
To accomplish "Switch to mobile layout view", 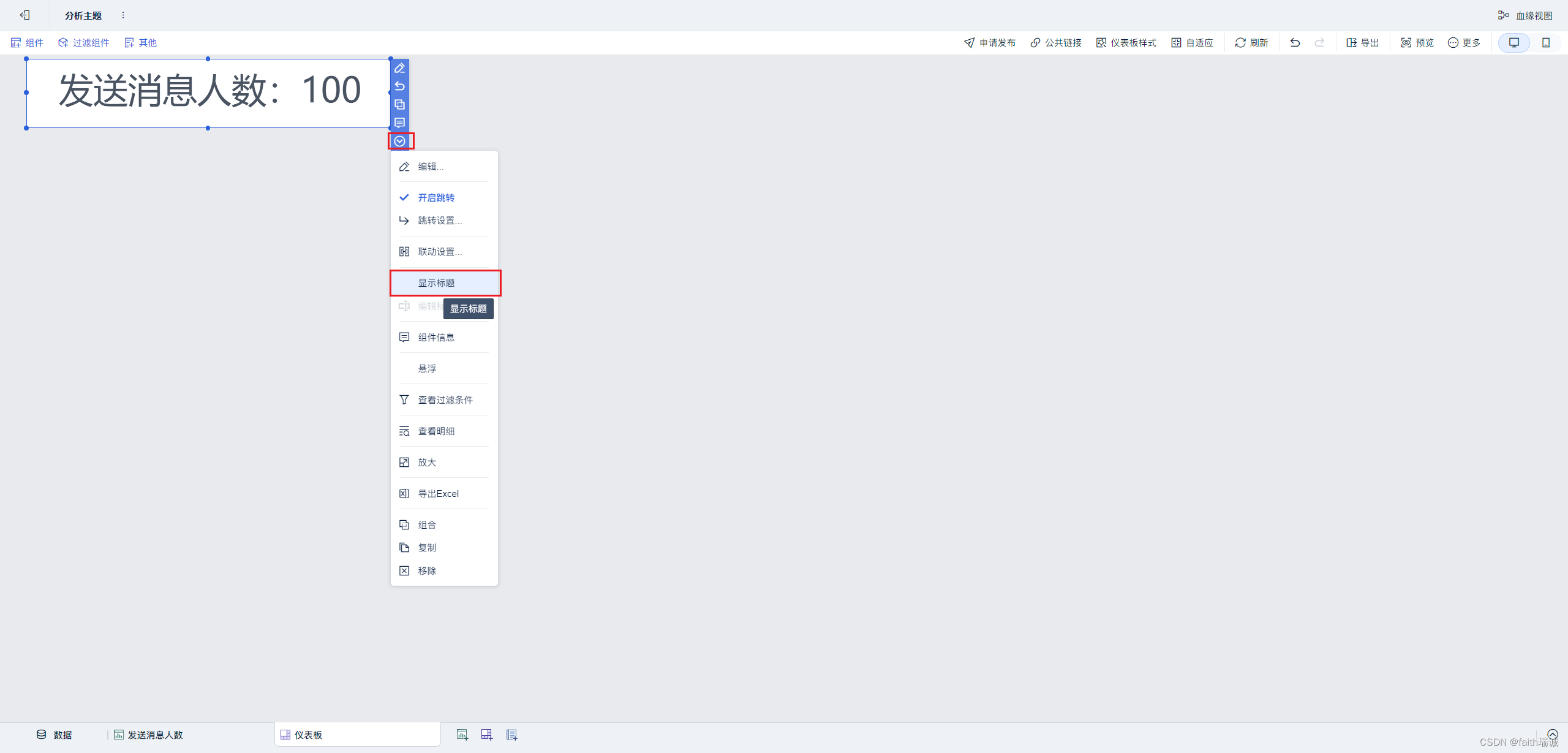I will coord(1546,42).
